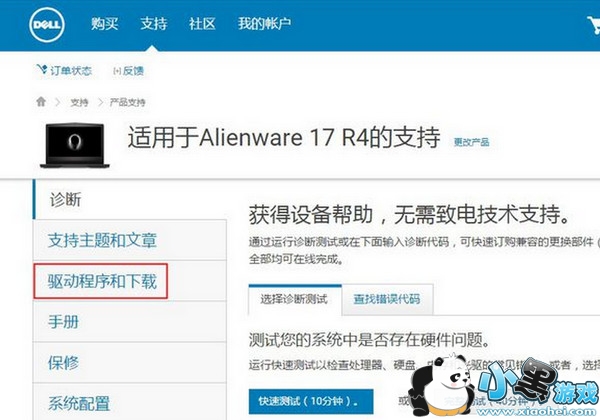Go to home via the house breadcrumb icon

click(x=41, y=102)
